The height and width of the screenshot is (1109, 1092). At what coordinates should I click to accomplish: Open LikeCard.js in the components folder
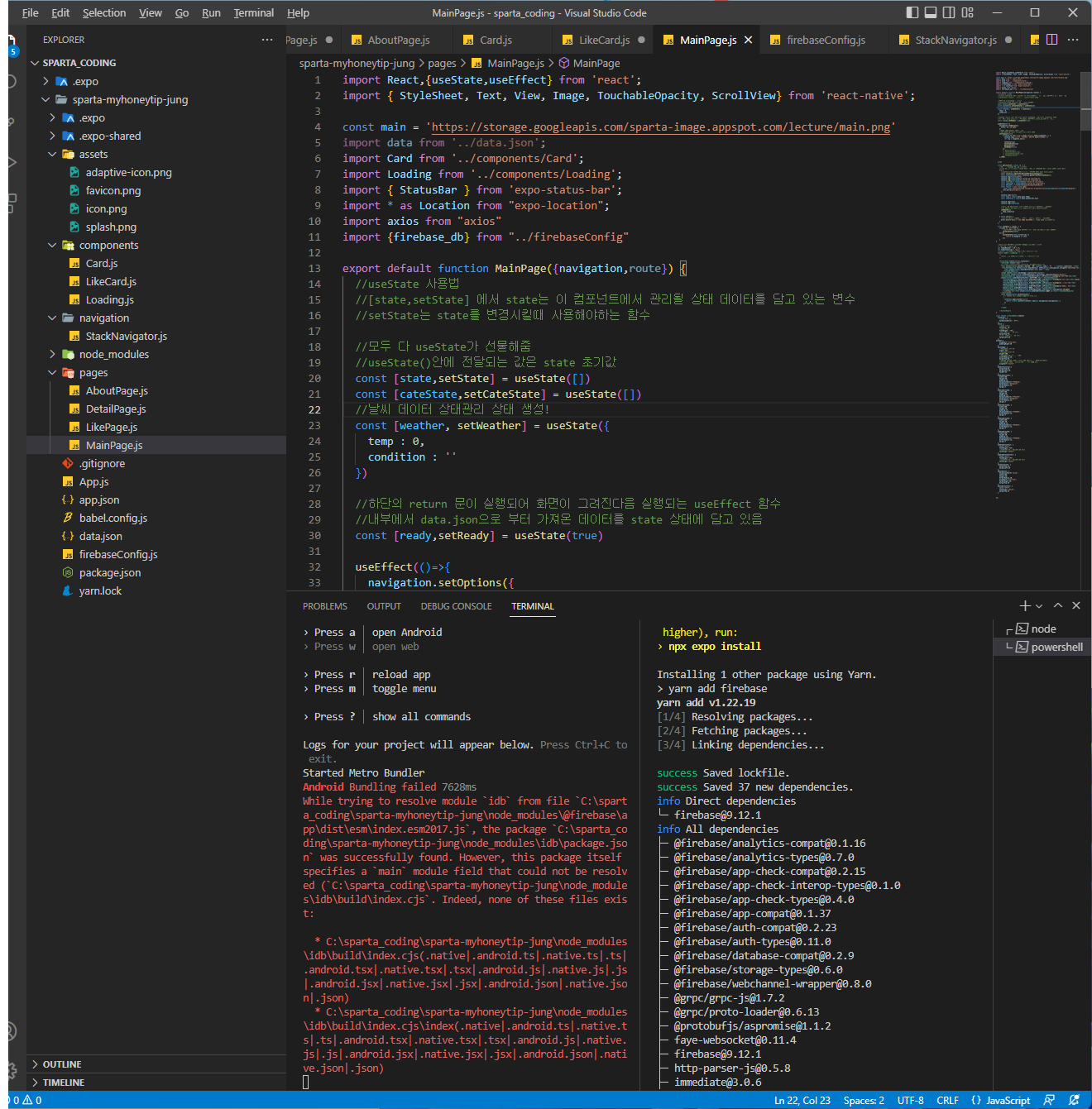(111, 282)
